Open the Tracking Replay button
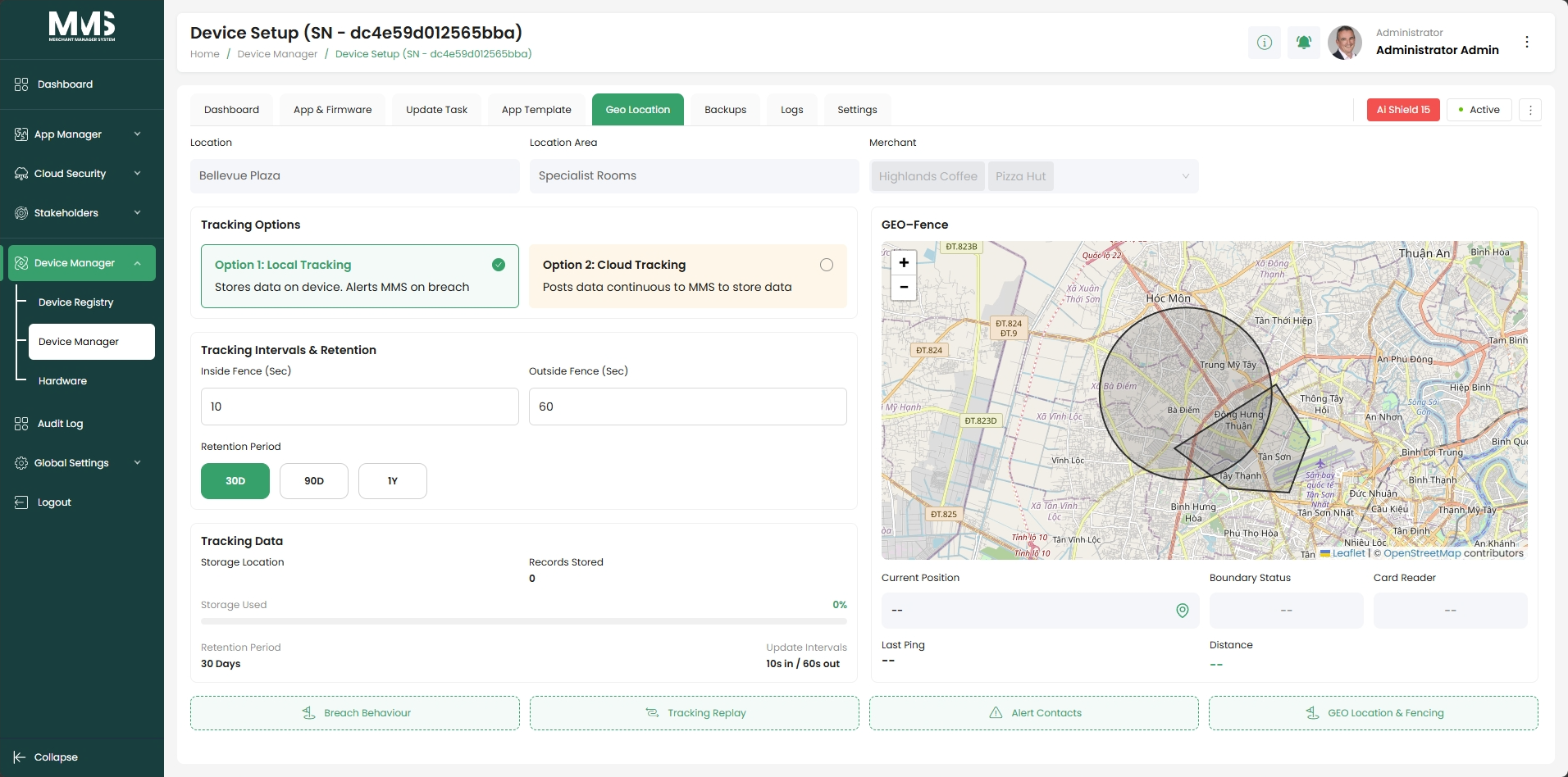 coord(695,713)
